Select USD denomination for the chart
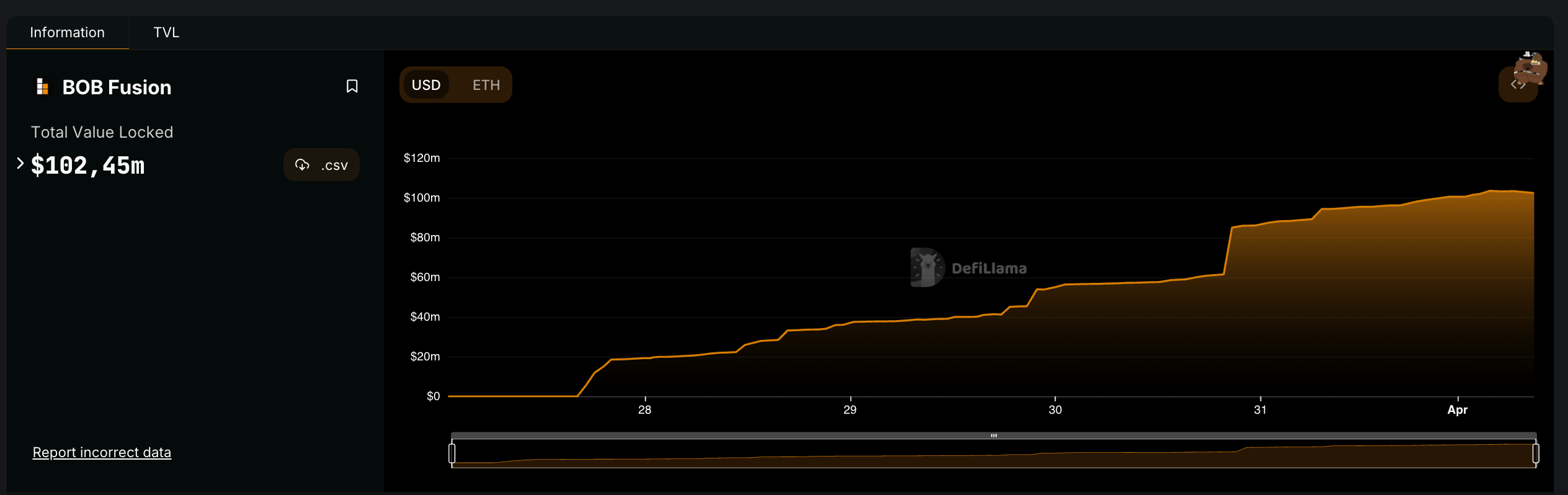 [x=426, y=85]
